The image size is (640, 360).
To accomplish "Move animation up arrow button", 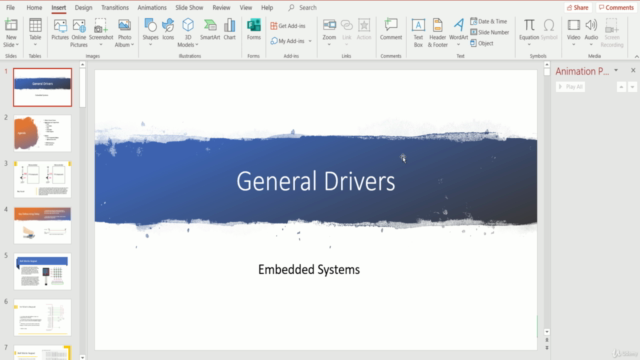I will point(621,87).
